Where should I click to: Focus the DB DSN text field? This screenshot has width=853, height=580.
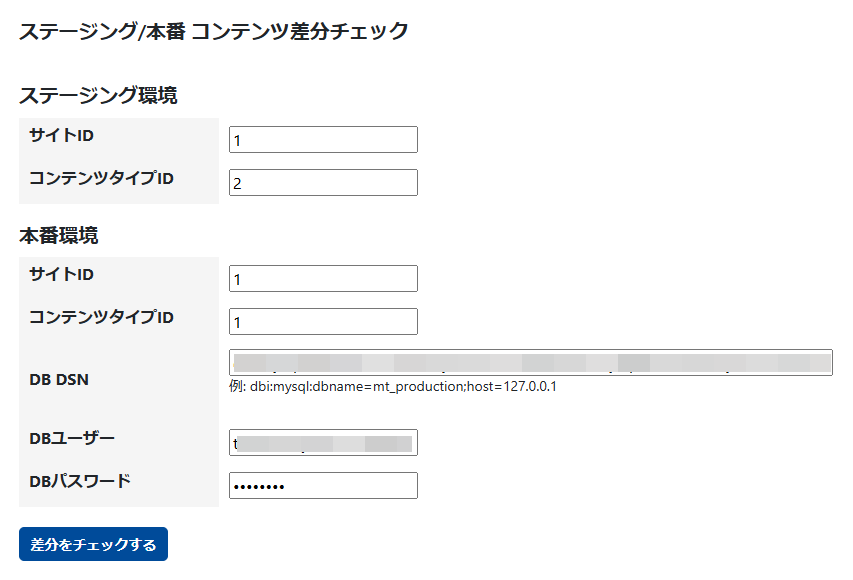(530, 362)
